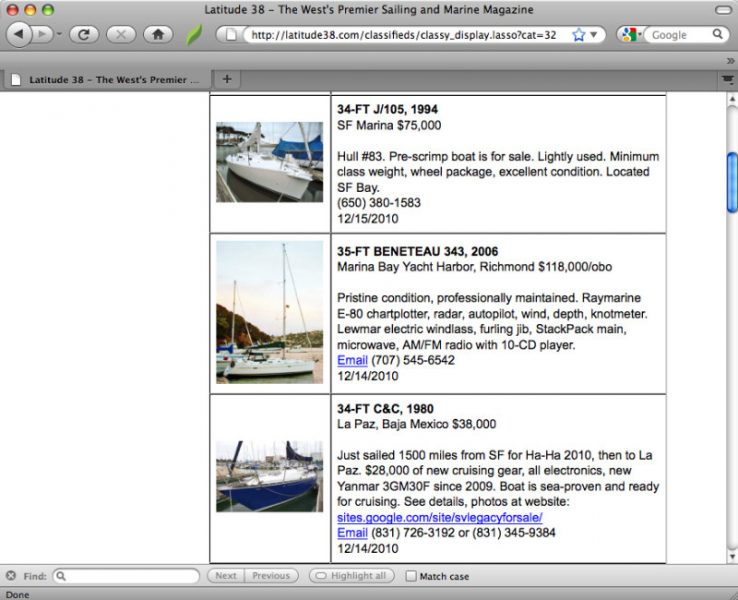Click the vertical scrollbar thumb
The height and width of the screenshot is (600, 738).
(x=732, y=183)
